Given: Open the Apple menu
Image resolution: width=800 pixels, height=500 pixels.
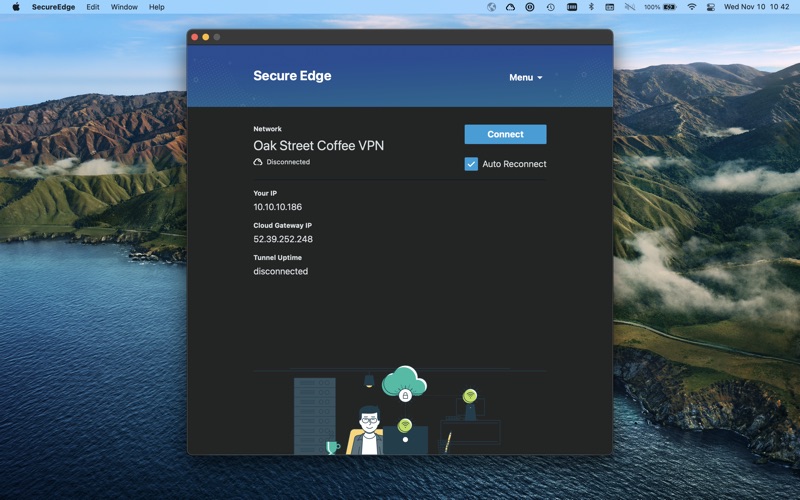Looking at the screenshot, I should (16, 7).
